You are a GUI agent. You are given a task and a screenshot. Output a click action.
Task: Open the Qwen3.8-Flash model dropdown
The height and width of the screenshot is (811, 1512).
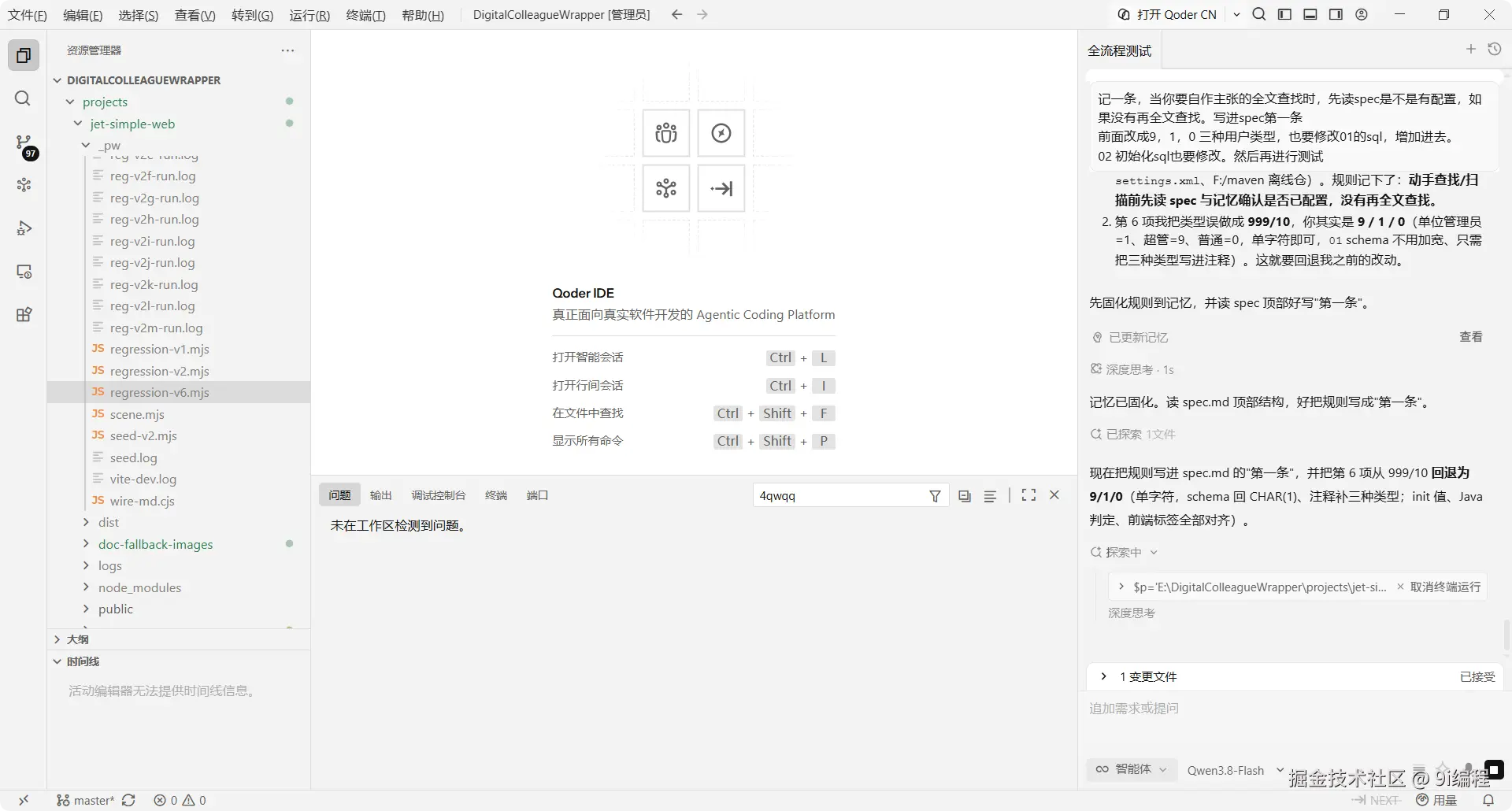click(1235, 770)
